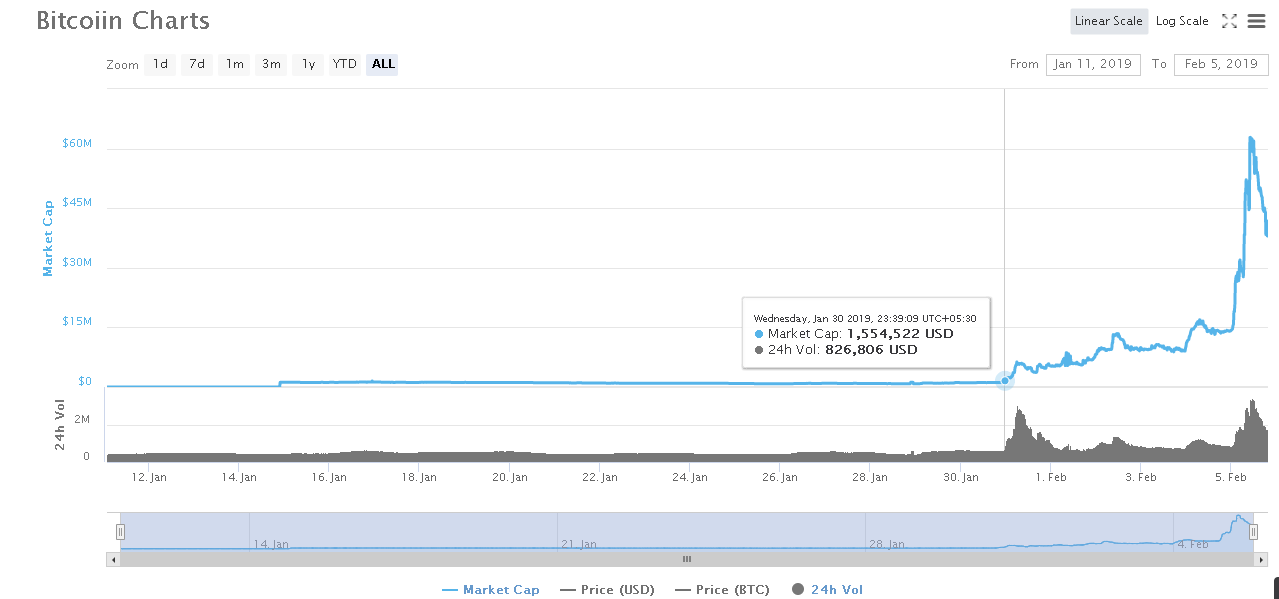This screenshot has width=1279, height=599.
Task: Toggle the Market Cap series in legend
Action: (x=491, y=590)
